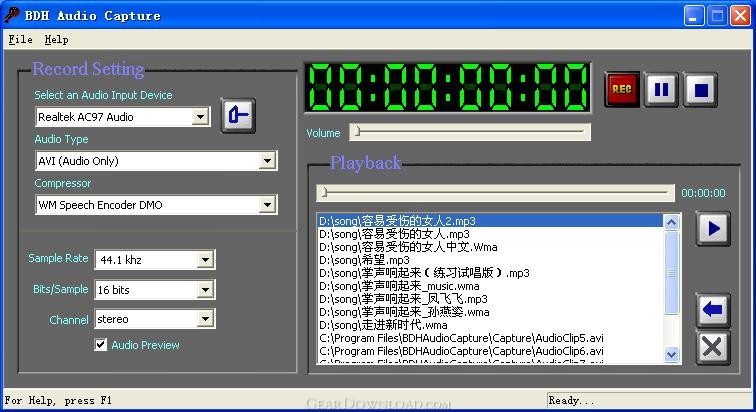Click the playback position slider

tap(495, 193)
